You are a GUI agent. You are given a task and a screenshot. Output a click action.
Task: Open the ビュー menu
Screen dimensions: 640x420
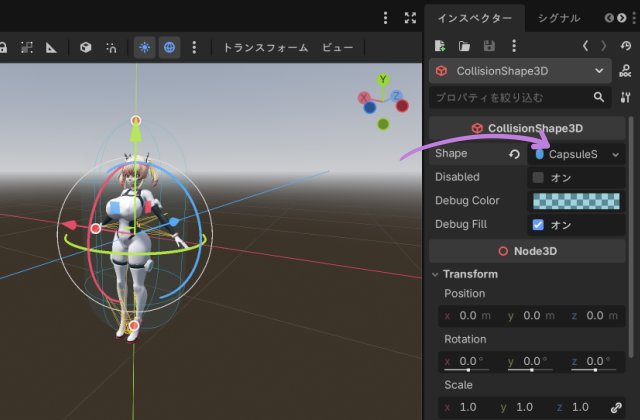pyautogui.click(x=338, y=48)
